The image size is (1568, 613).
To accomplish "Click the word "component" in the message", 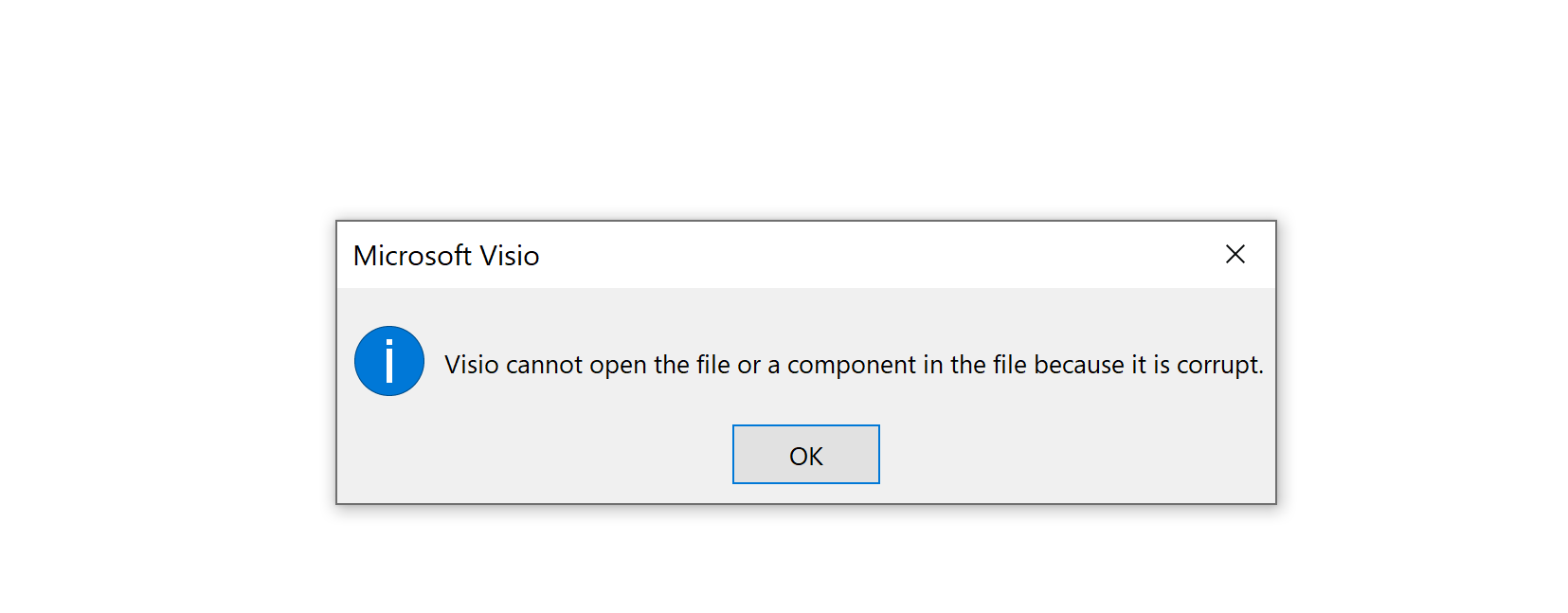I will (852, 366).
